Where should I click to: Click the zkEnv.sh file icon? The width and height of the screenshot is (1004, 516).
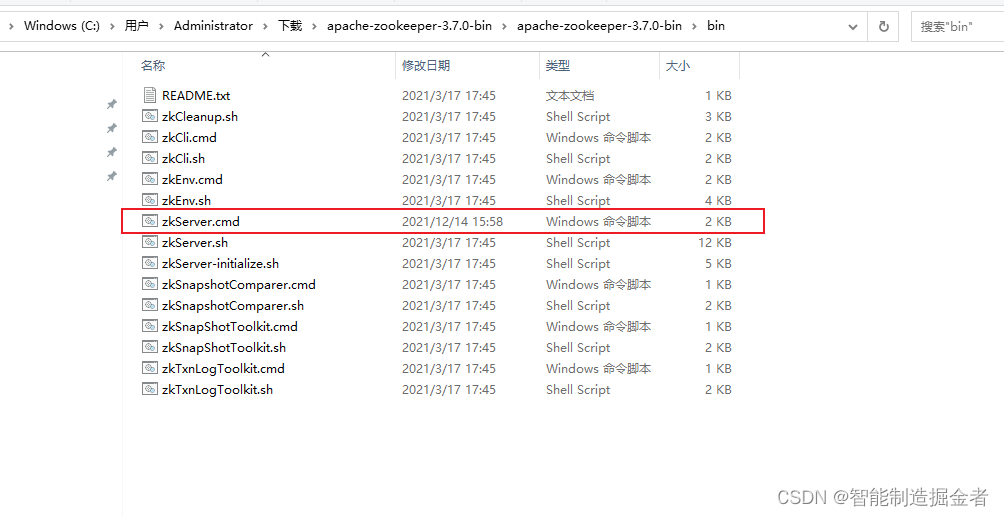click(x=149, y=200)
